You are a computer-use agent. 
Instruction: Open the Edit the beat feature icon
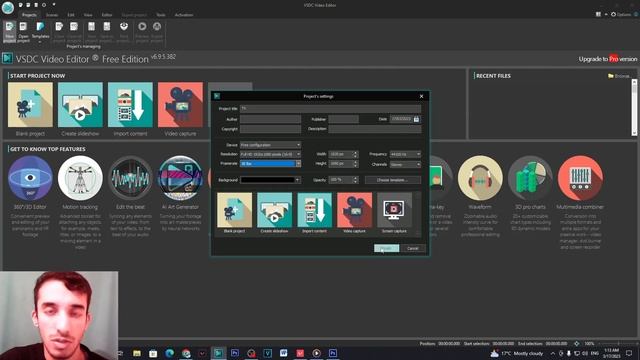point(130,178)
